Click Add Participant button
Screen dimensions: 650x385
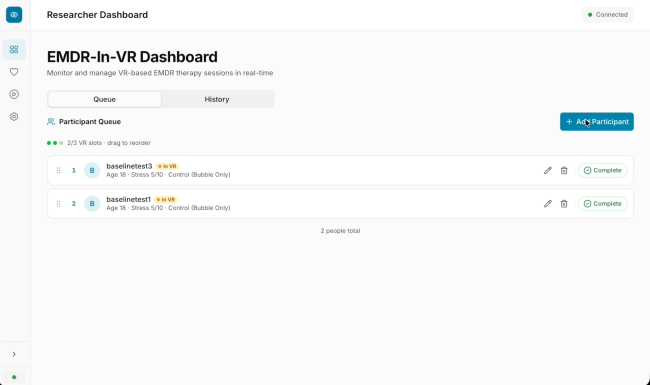coord(597,121)
